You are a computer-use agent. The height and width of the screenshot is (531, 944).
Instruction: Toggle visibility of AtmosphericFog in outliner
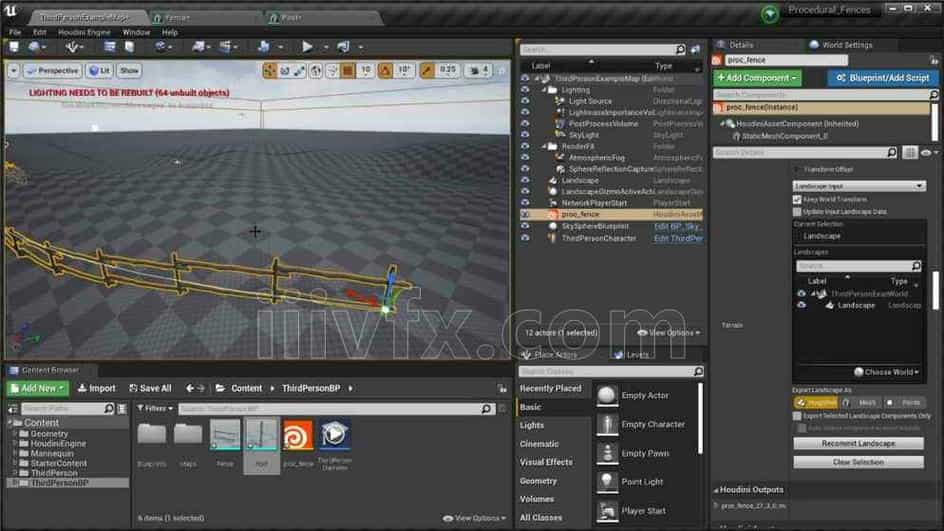tap(525, 158)
